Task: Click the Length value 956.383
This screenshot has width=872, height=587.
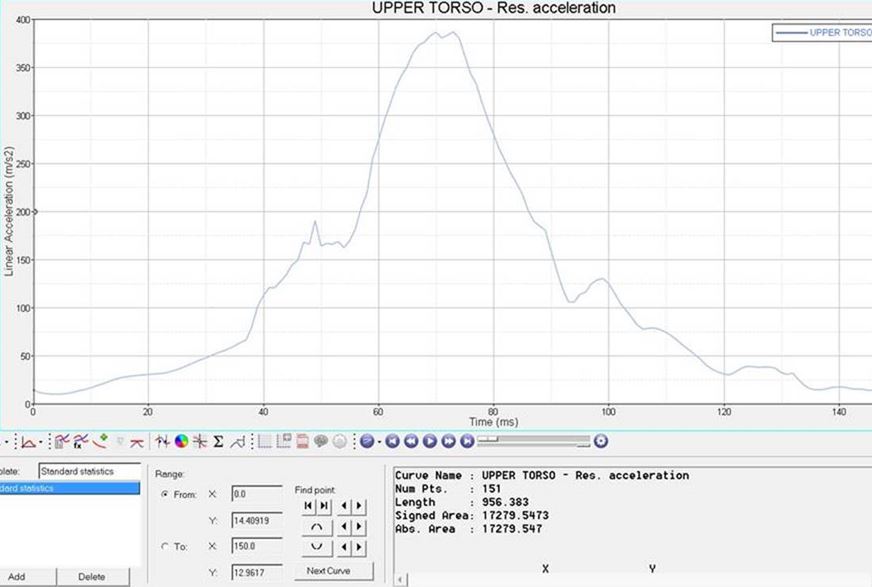Action: [506, 502]
